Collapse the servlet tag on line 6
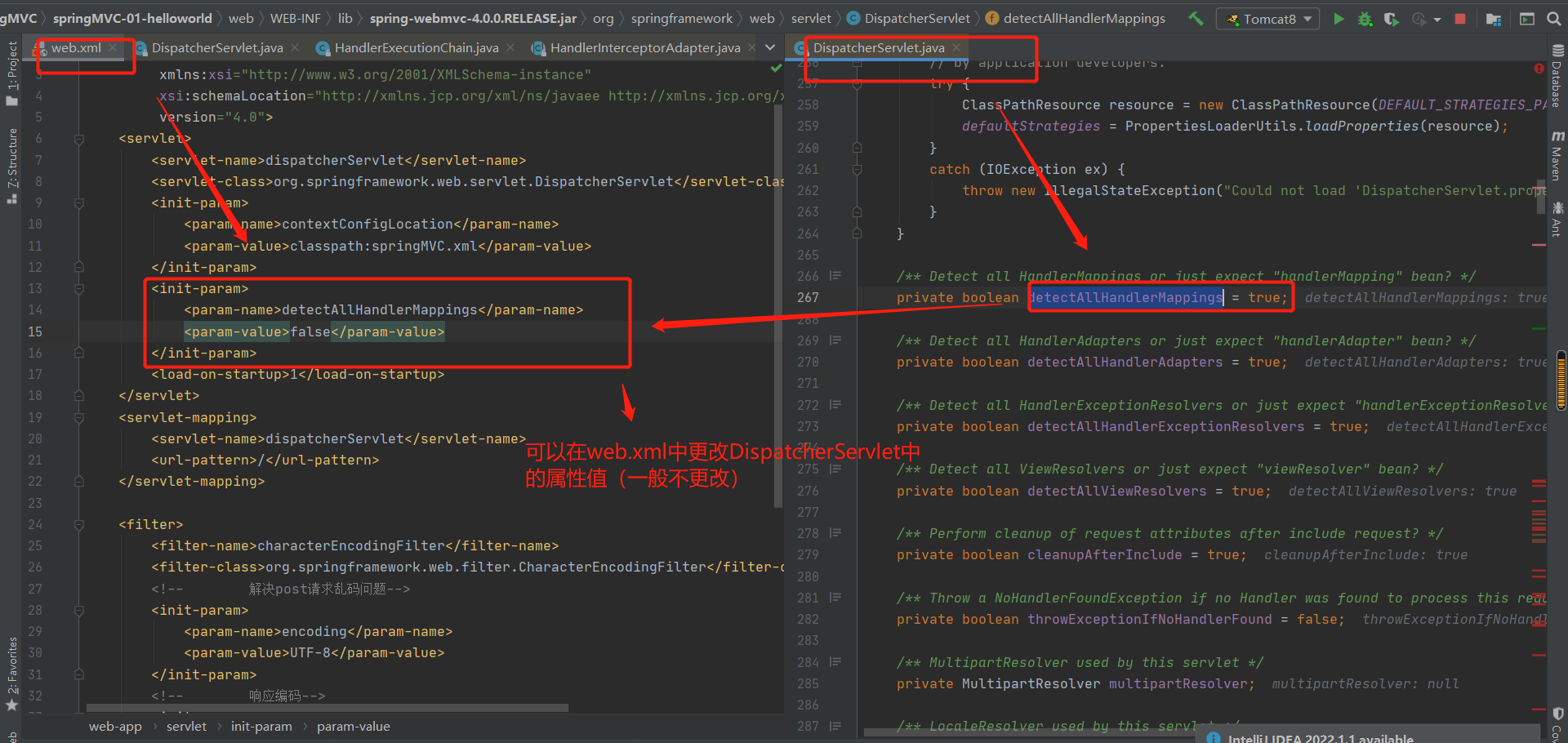Image resolution: width=1568 pixels, height=743 pixels. point(79,139)
